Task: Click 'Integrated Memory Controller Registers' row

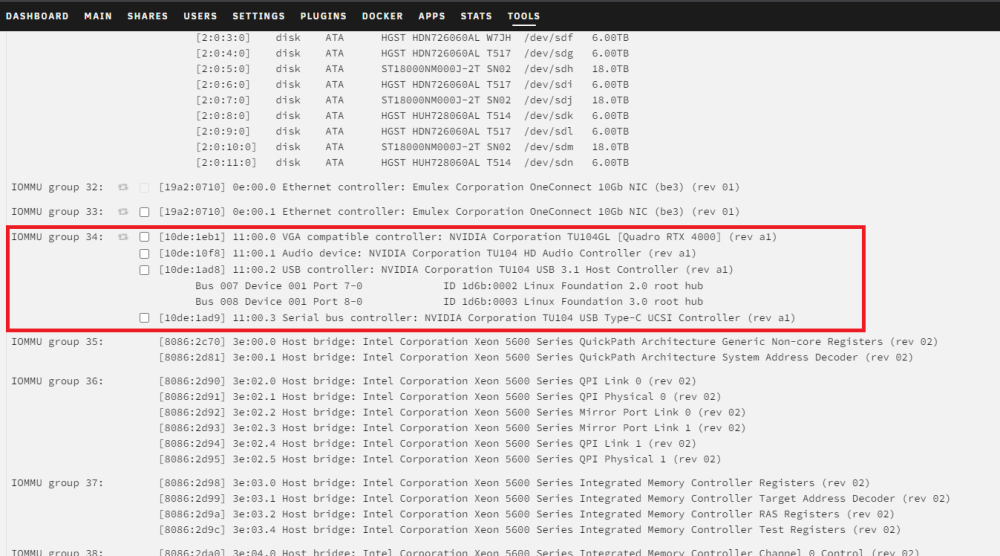Action: [514, 483]
